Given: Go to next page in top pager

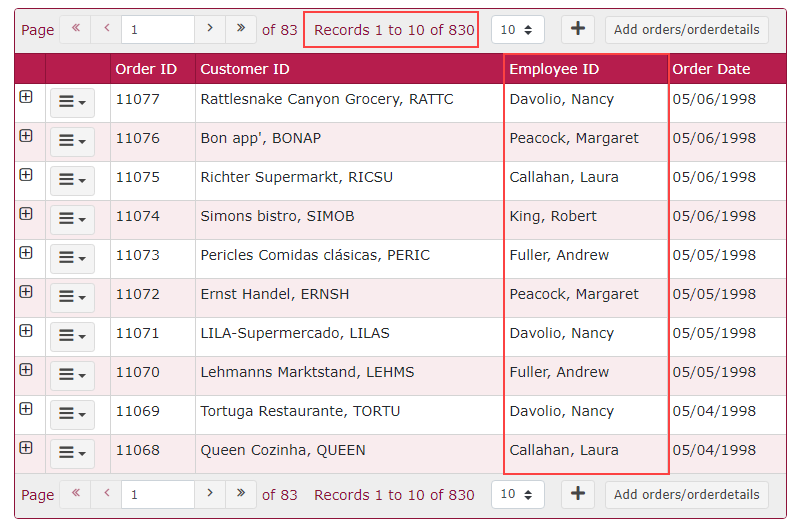Looking at the screenshot, I should 209,29.
